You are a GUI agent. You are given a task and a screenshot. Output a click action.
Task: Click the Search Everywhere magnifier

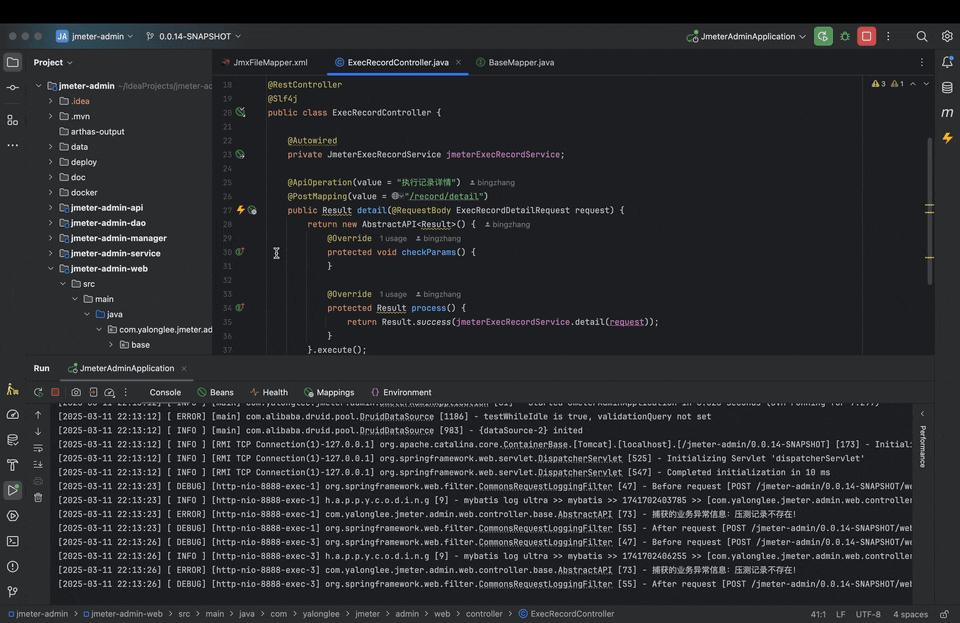(x=921, y=36)
